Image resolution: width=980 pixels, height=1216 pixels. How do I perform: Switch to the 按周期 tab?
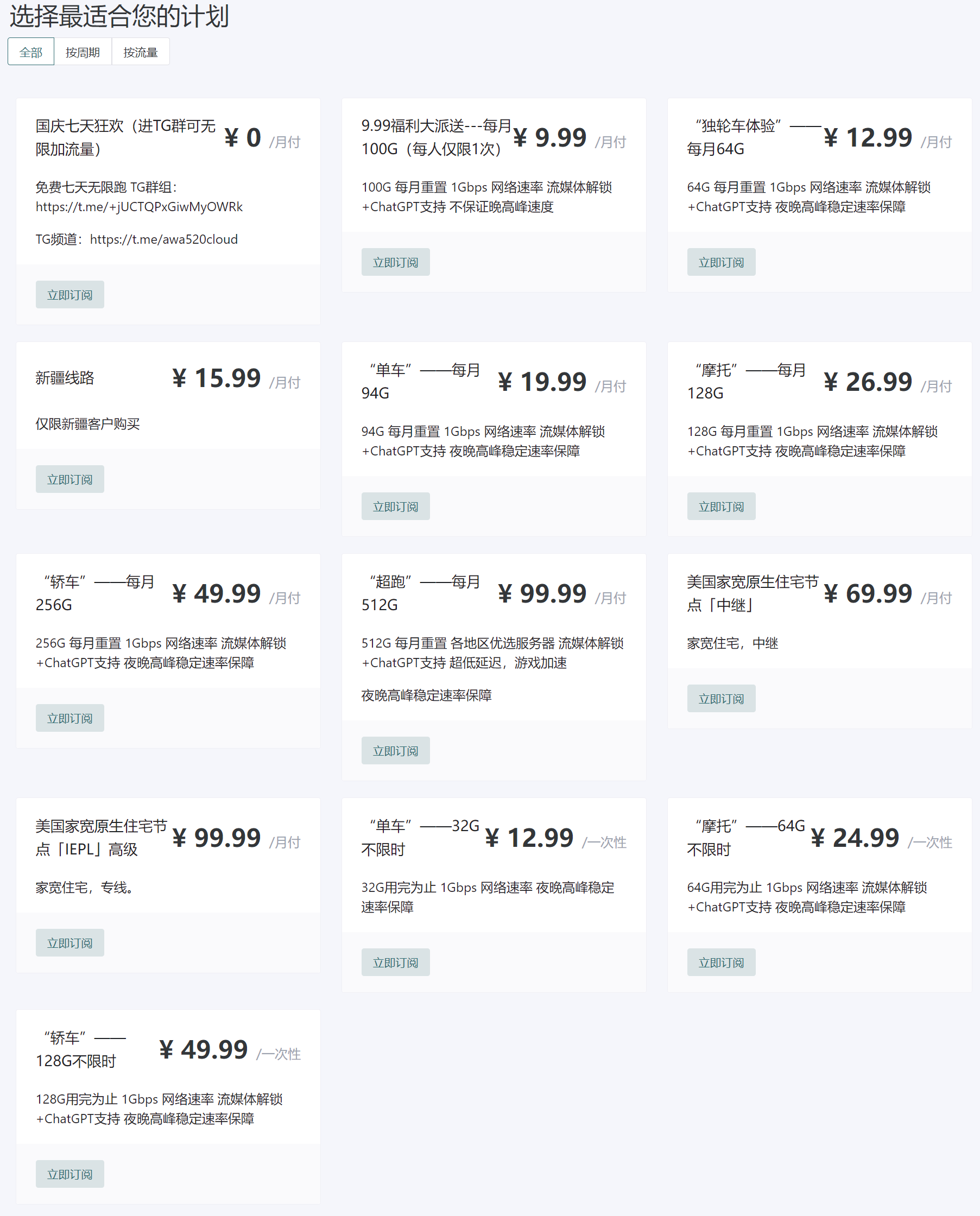coord(83,52)
